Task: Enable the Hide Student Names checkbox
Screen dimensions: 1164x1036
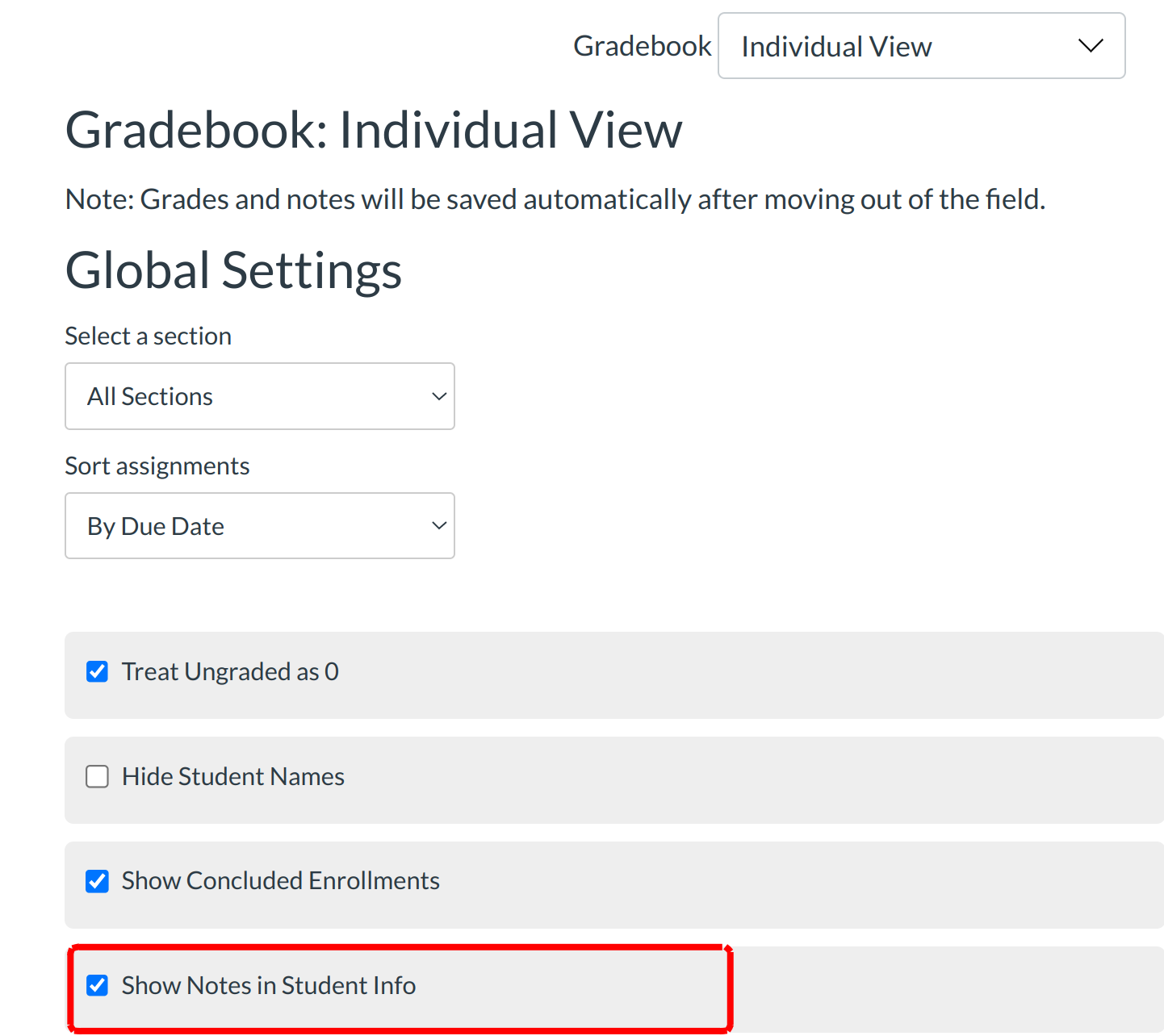Action: click(98, 776)
